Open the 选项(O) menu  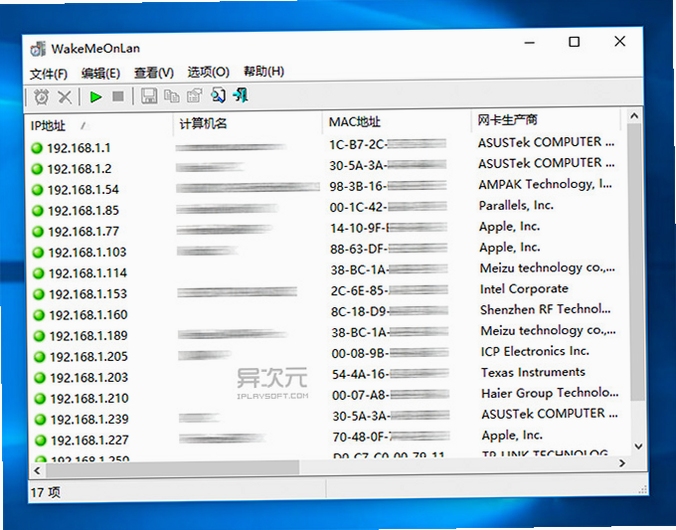click(208, 72)
